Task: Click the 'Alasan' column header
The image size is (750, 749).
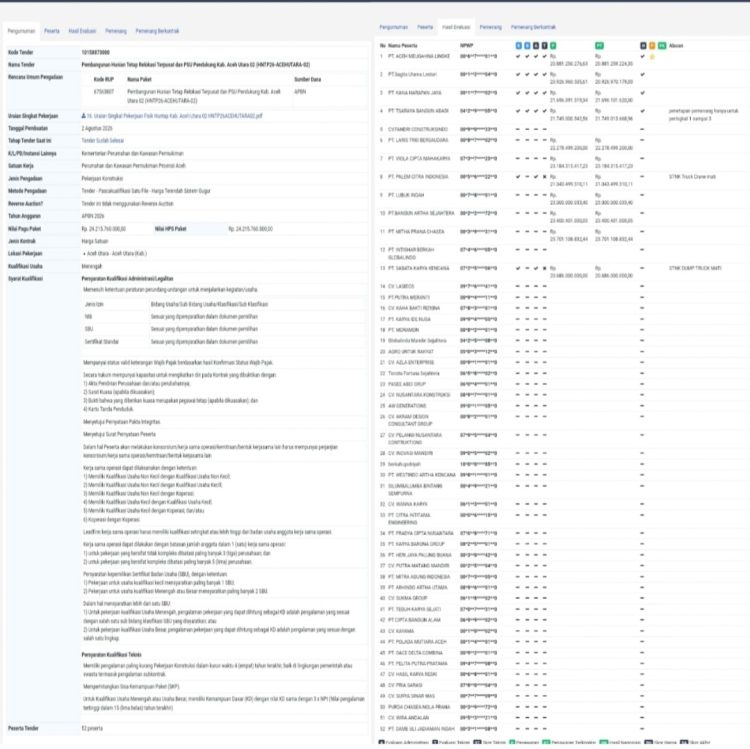Action: coord(676,46)
